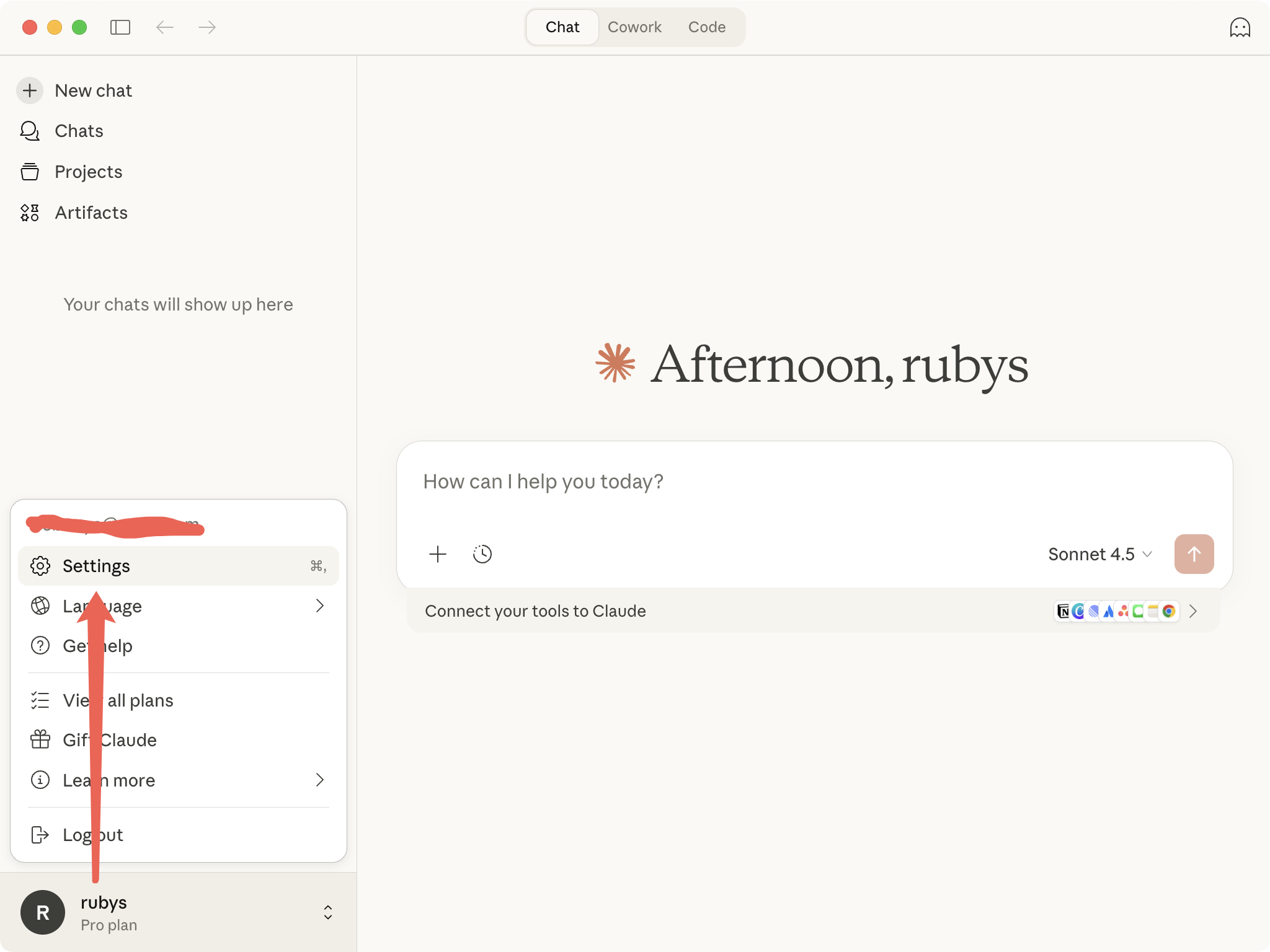Open Projects in the sidebar

click(88, 172)
